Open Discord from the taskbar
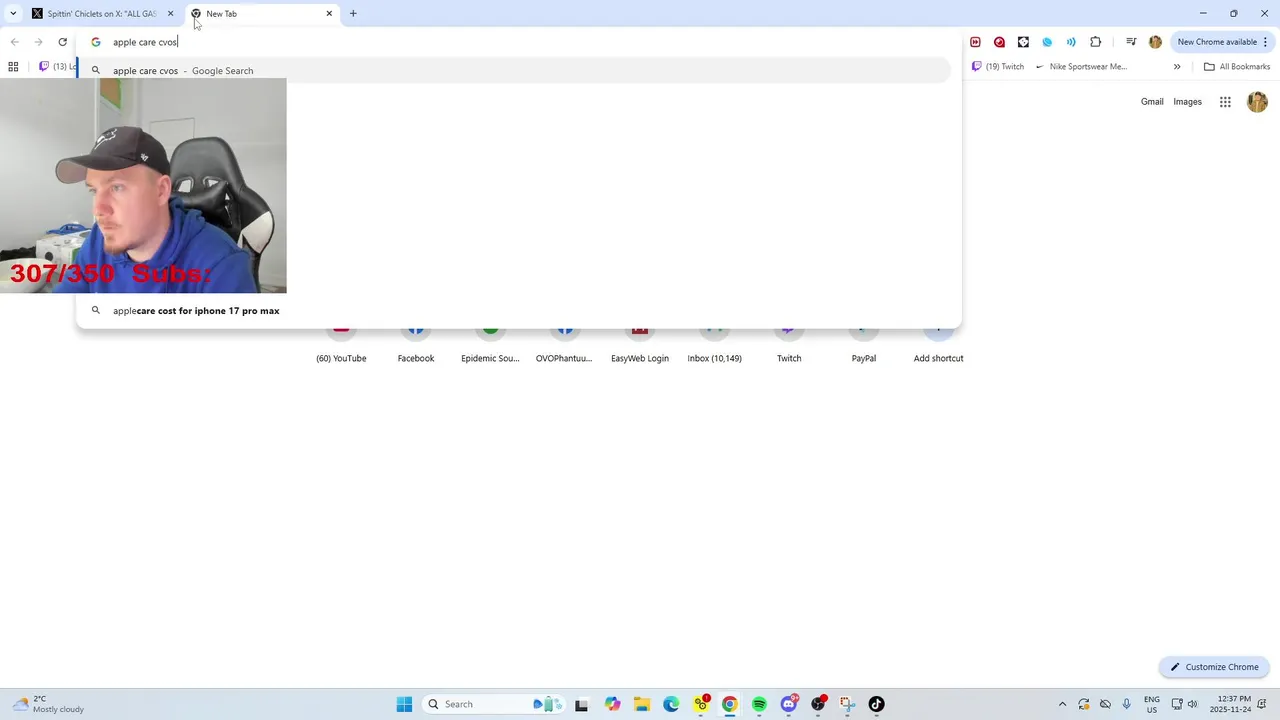 [789, 704]
